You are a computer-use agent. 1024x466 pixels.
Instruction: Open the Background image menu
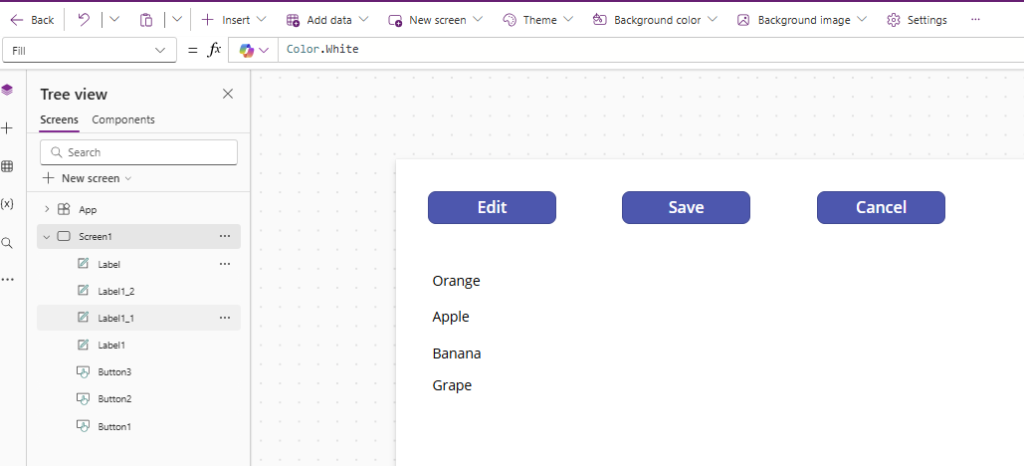tap(801, 20)
